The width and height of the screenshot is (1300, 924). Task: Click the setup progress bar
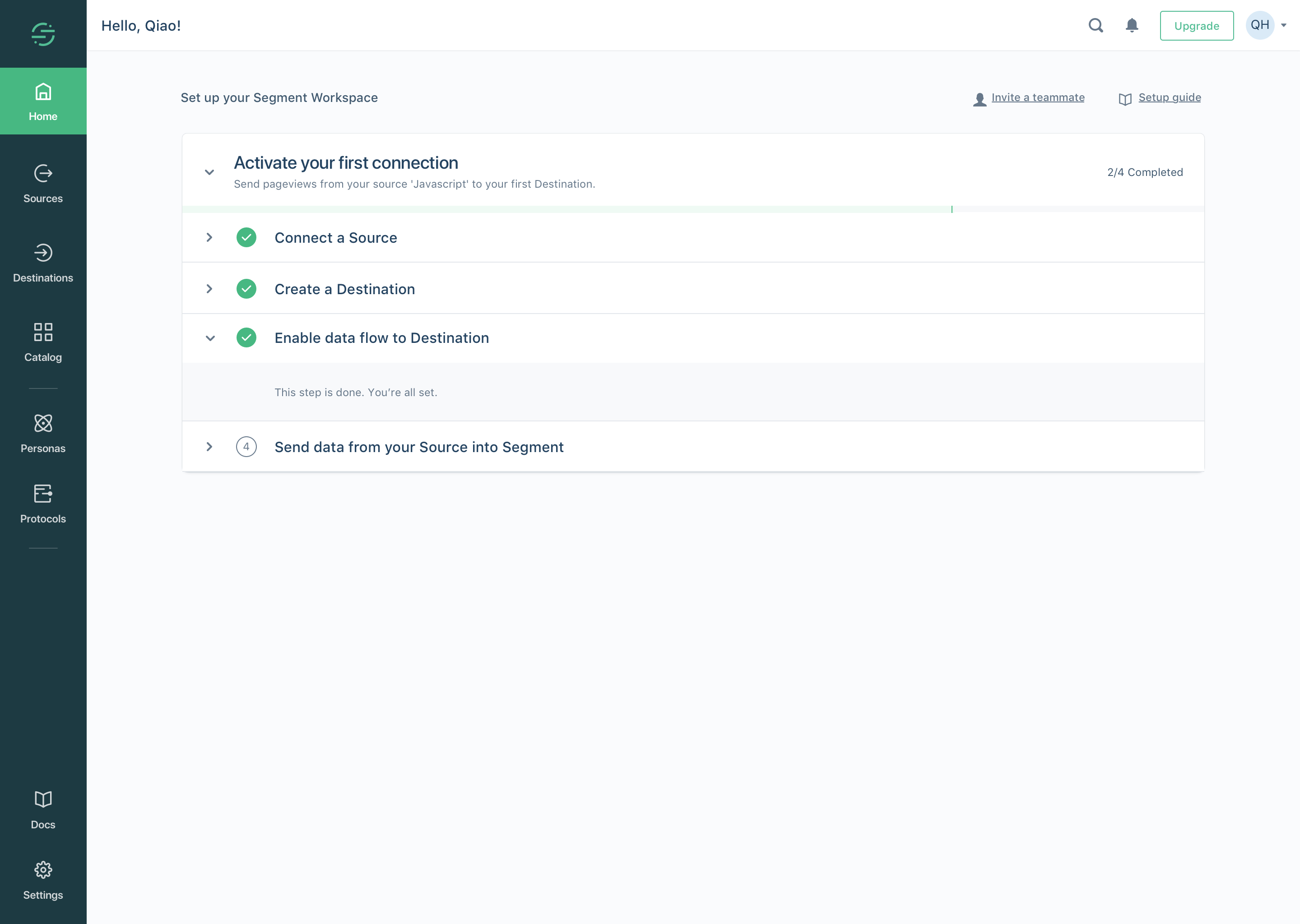pyautogui.click(x=693, y=209)
